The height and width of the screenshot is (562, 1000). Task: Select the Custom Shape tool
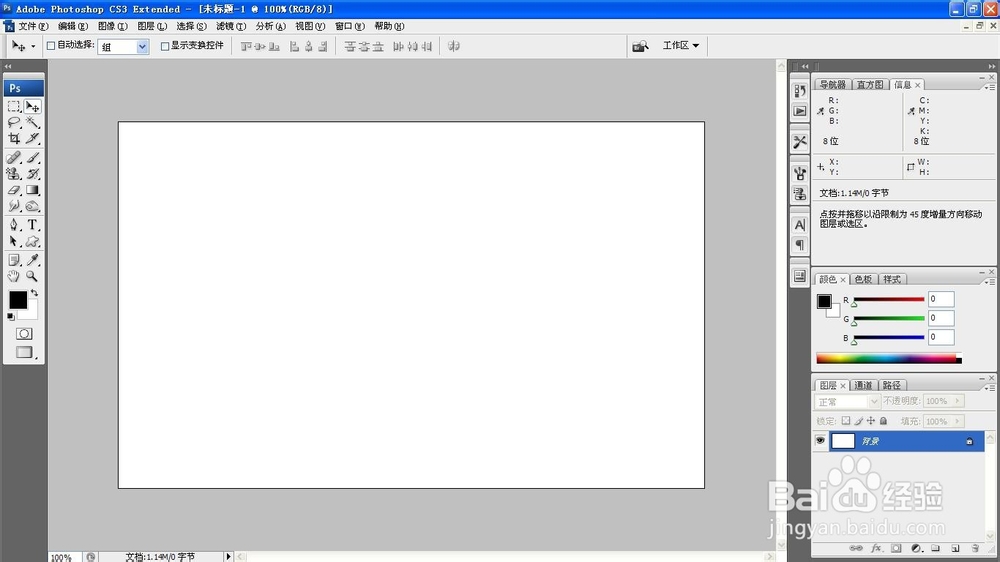click(33, 241)
